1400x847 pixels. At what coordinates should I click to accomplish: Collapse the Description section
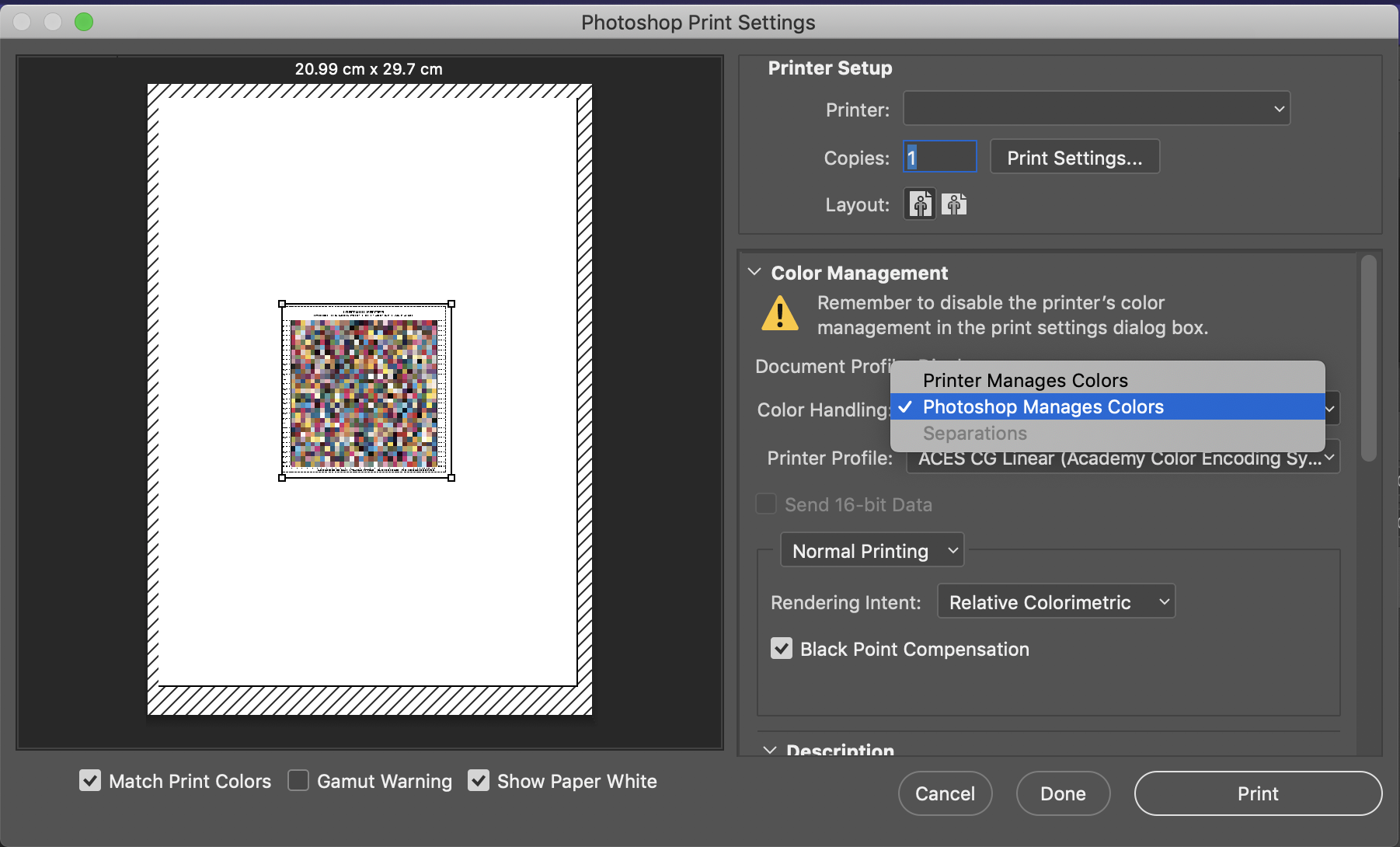click(769, 749)
